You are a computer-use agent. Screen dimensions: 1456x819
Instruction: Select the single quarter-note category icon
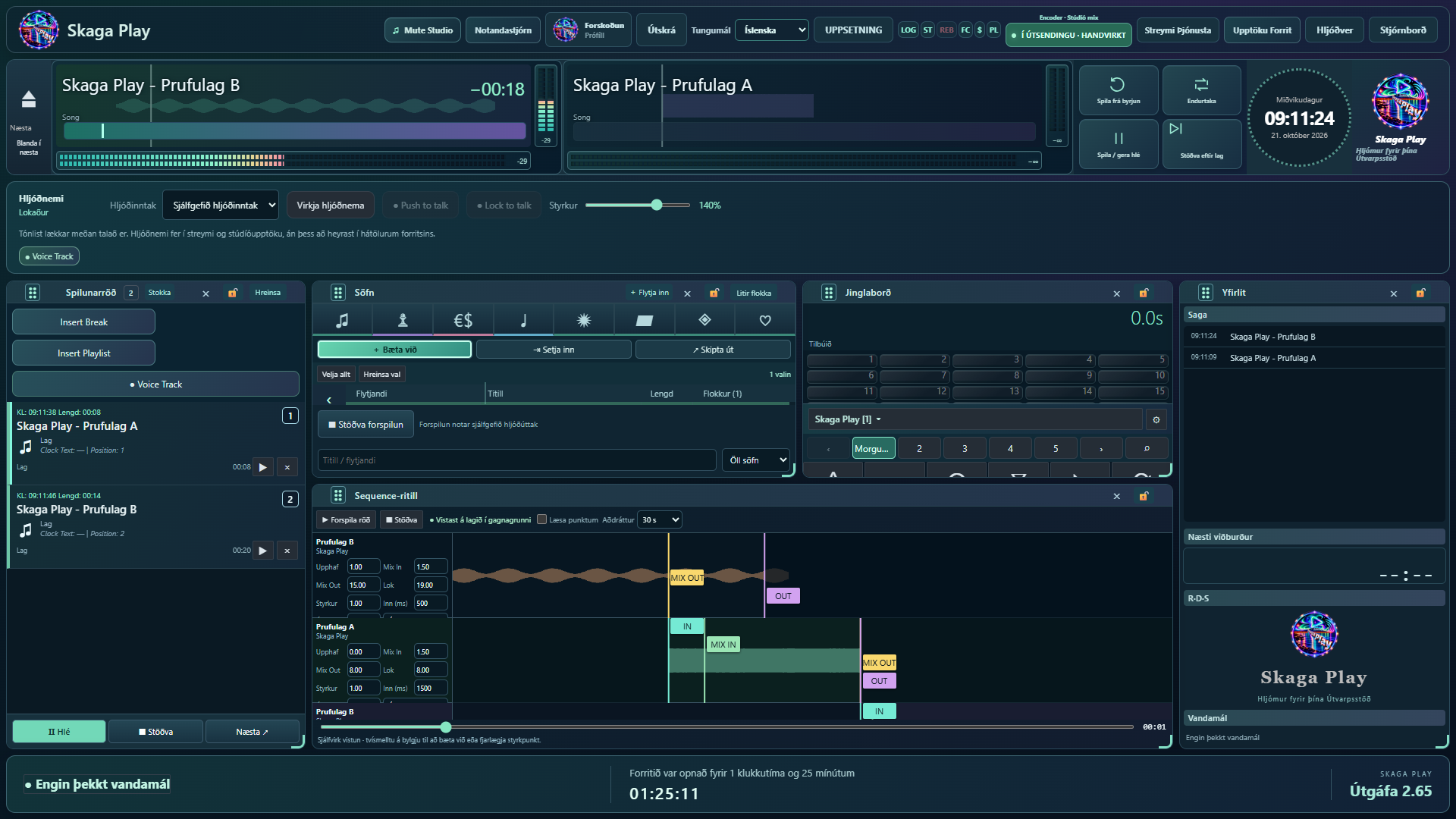point(523,320)
